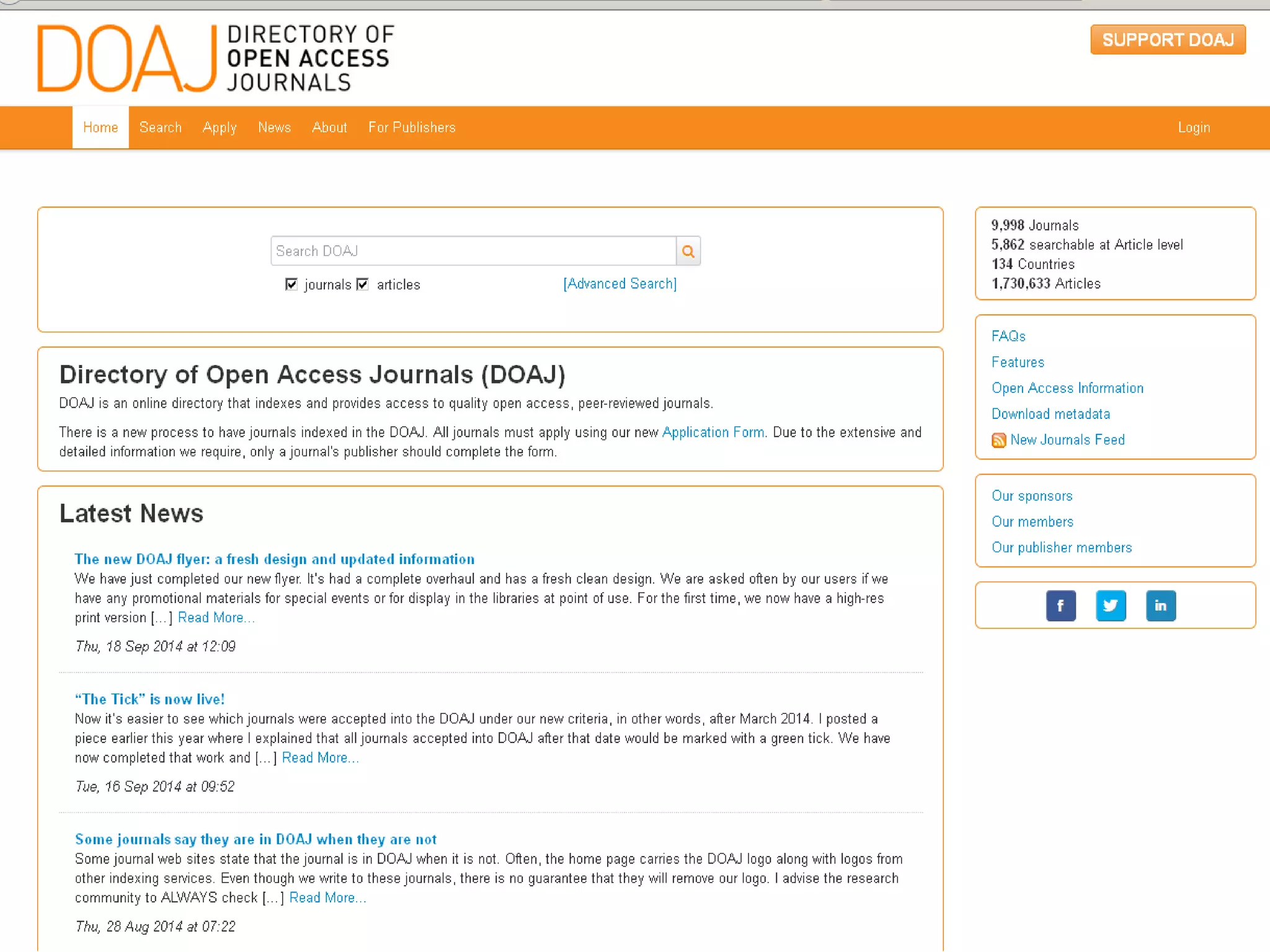Screen dimensions: 1270x952
Task: Click the Login link
Action: tap(1194, 128)
